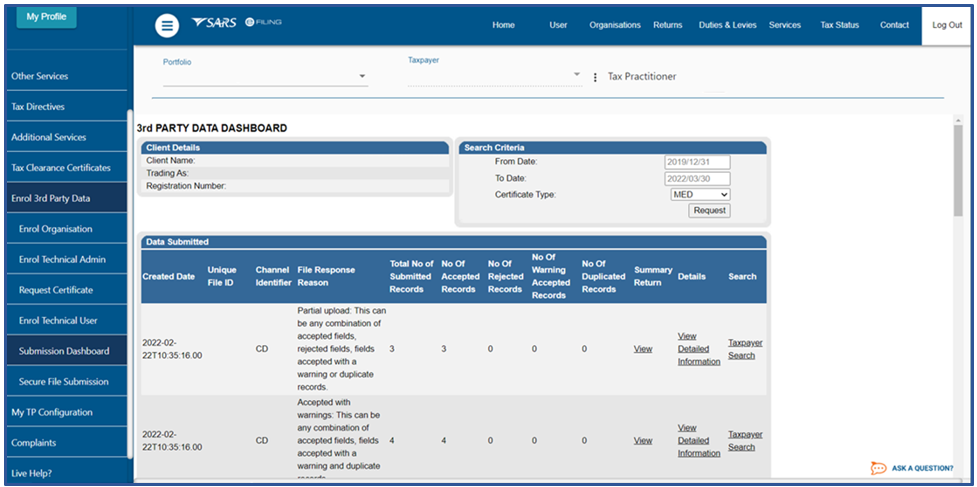Screen dimensions: 977x487
Task: Open the Duties & Levies menu
Action: pos(727,25)
